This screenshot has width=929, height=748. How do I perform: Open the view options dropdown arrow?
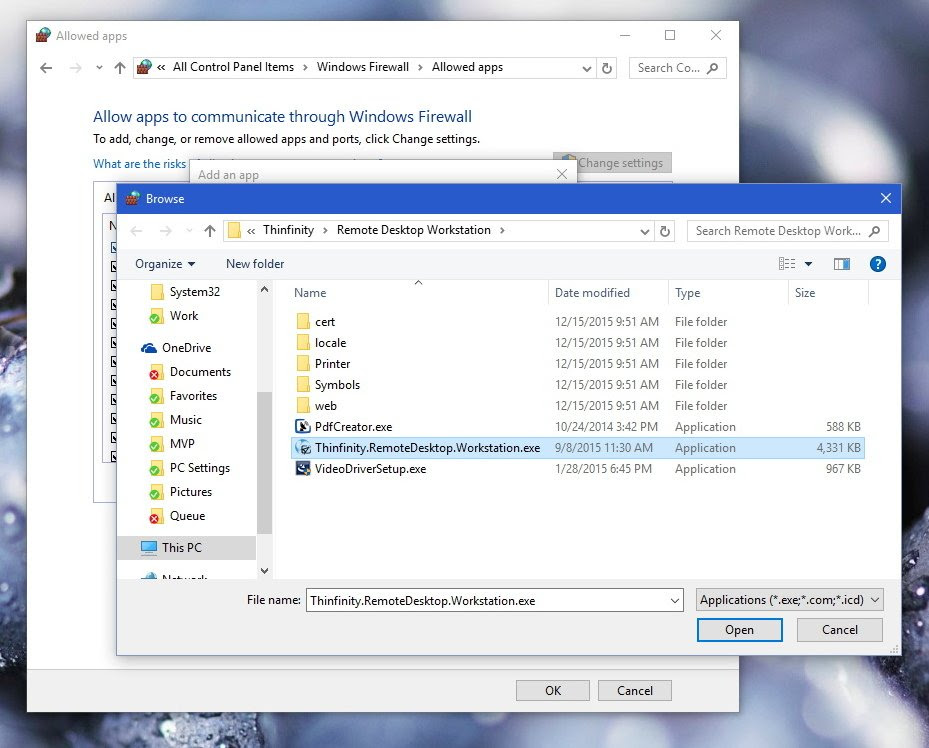(808, 264)
